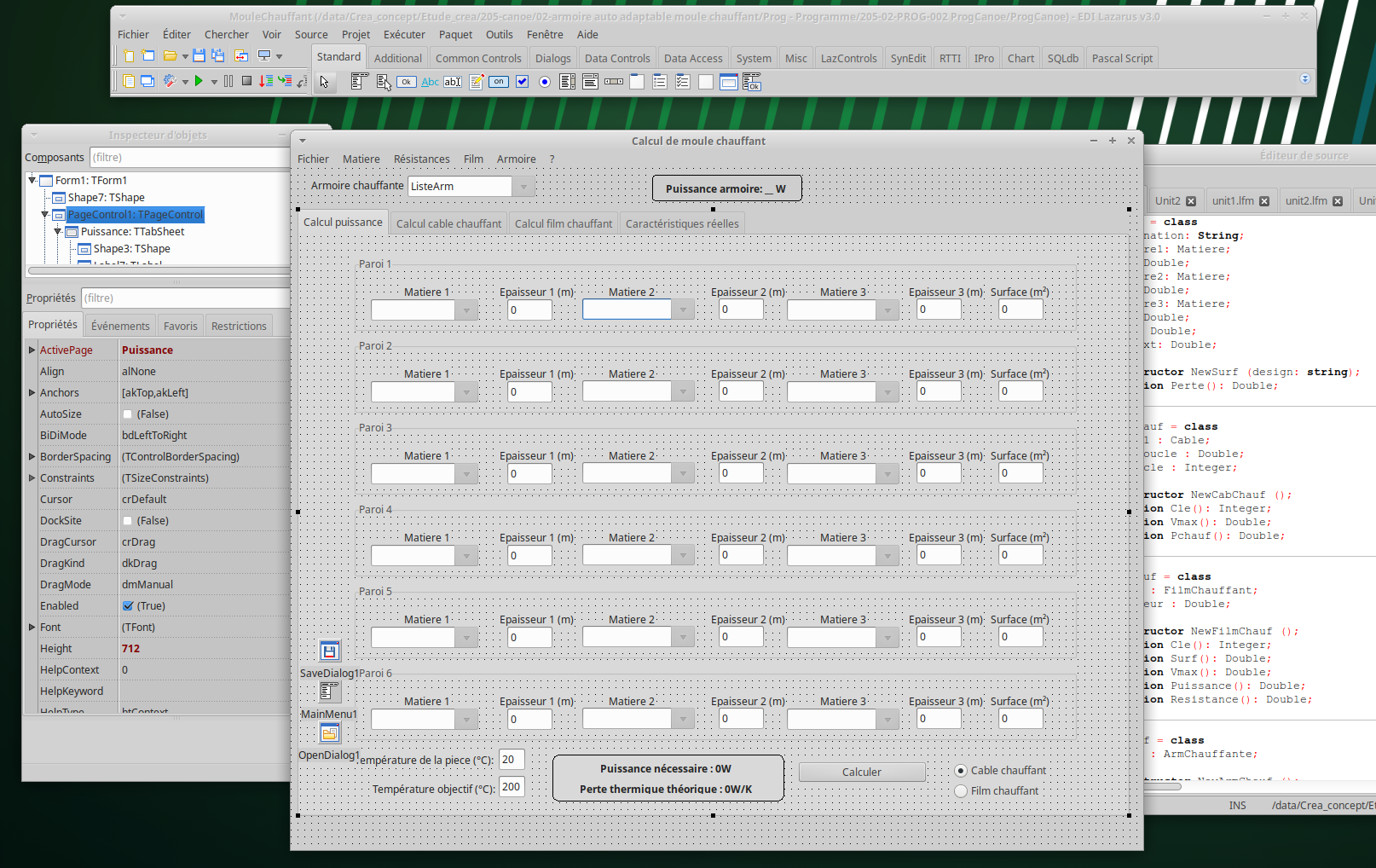Image resolution: width=1376 pixels, height=868 pixels.
Task: Expand the Anchors property row
Action: (32, 393)
